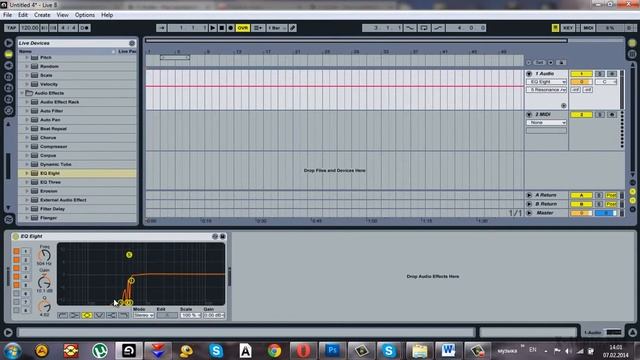Unfold the A Return track
This screenshot has width=640, height=360.
click(529, 195)
